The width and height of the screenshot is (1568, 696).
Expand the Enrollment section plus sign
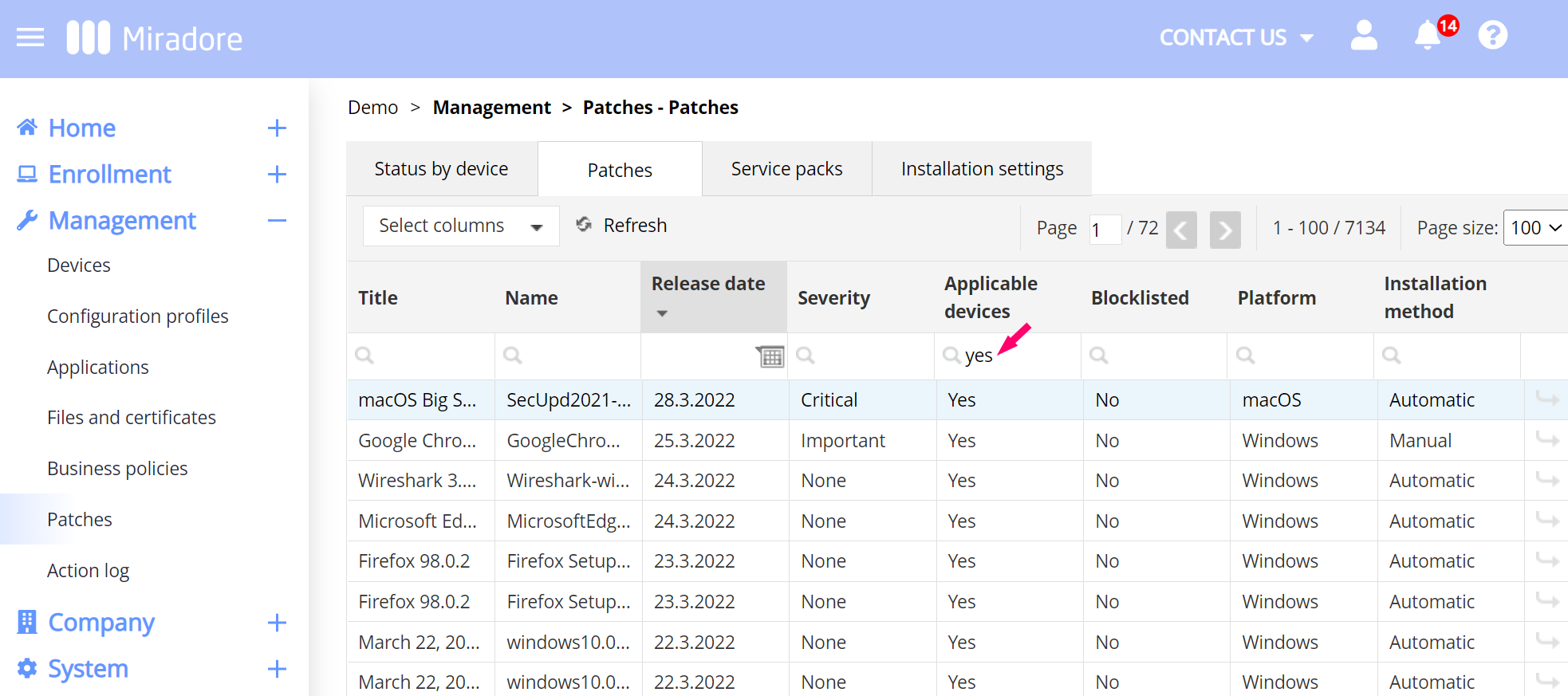click(277, 174)
